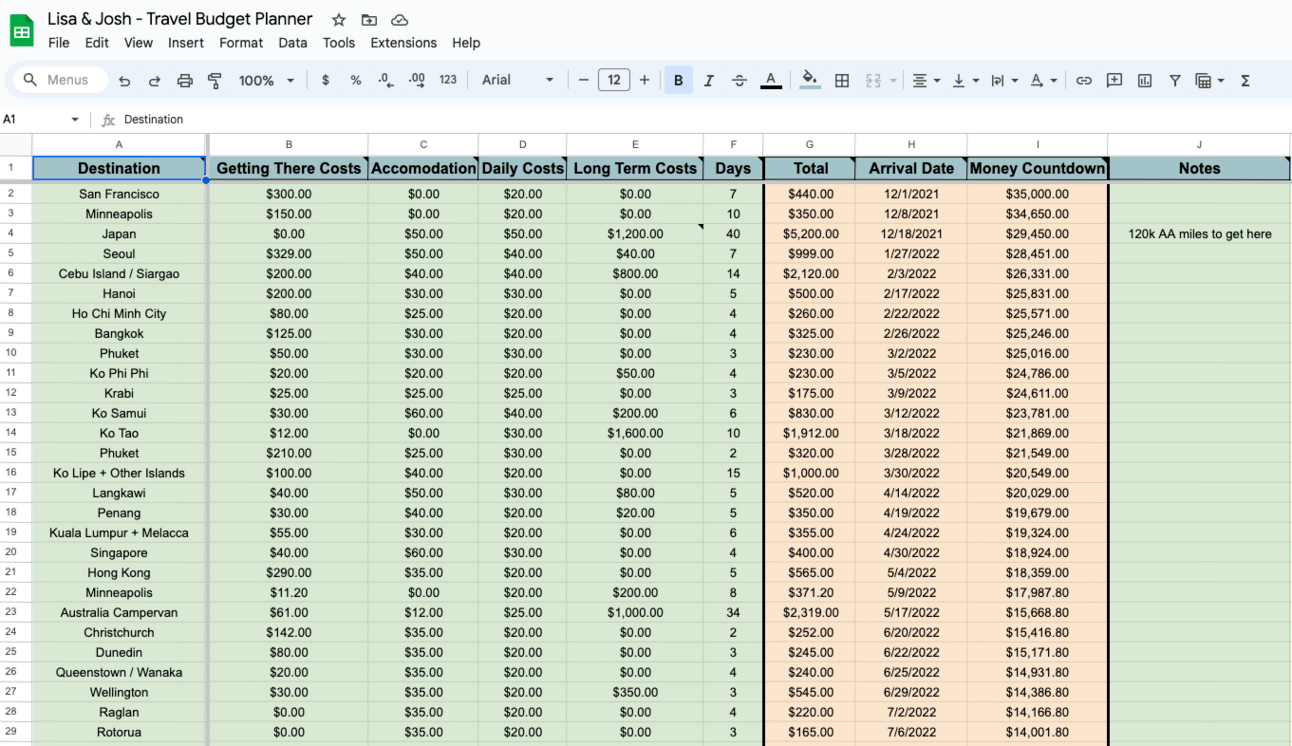Open the Format menu
Screen dimensions: 1292x746
tap(241, 43)
